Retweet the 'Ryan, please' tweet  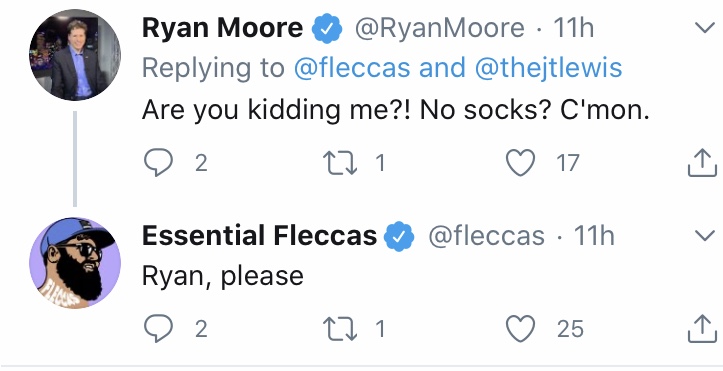point(340,329)
